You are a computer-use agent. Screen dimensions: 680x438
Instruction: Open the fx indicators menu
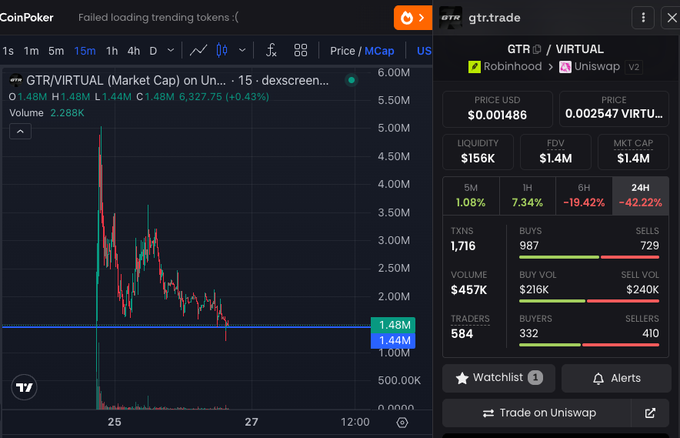pyautogui.click(x=271, y=51)
